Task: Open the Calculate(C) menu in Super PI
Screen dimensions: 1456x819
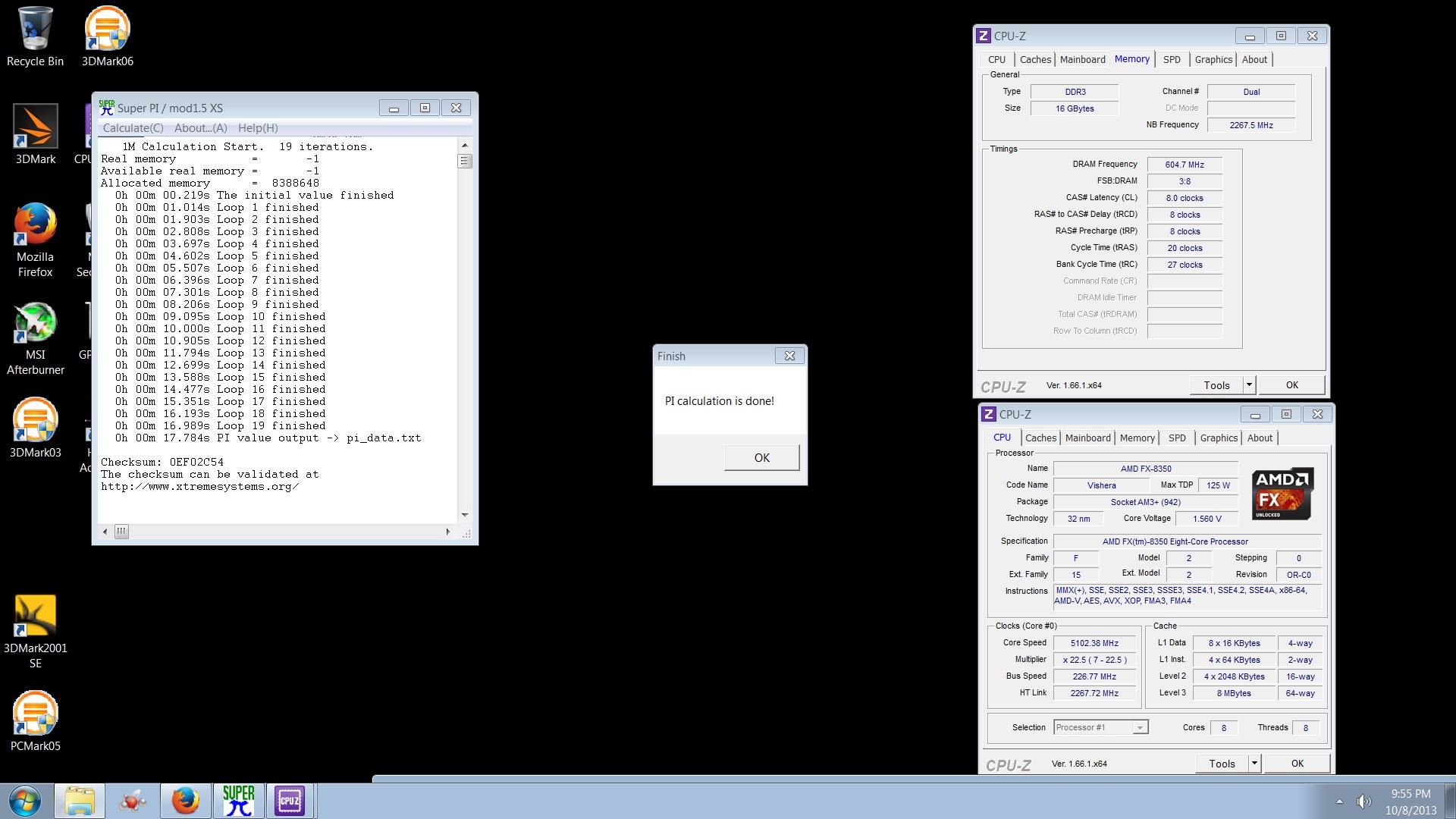Action: pos(133,128)
